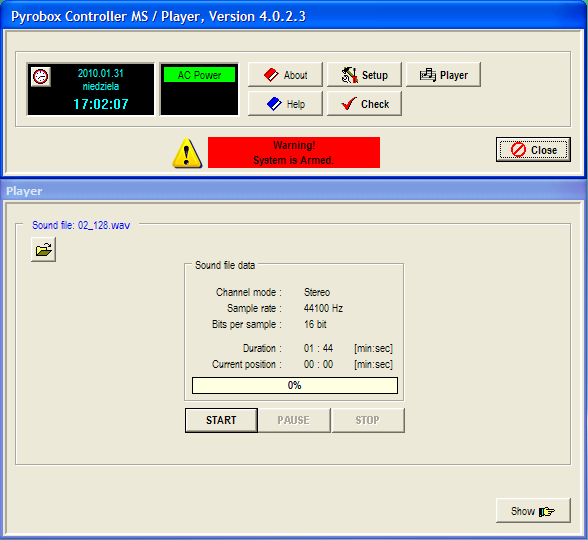Viewport: 588px width, 540px height.
Task: Click the 01 : 44 duration value
Action: (318, 348)
